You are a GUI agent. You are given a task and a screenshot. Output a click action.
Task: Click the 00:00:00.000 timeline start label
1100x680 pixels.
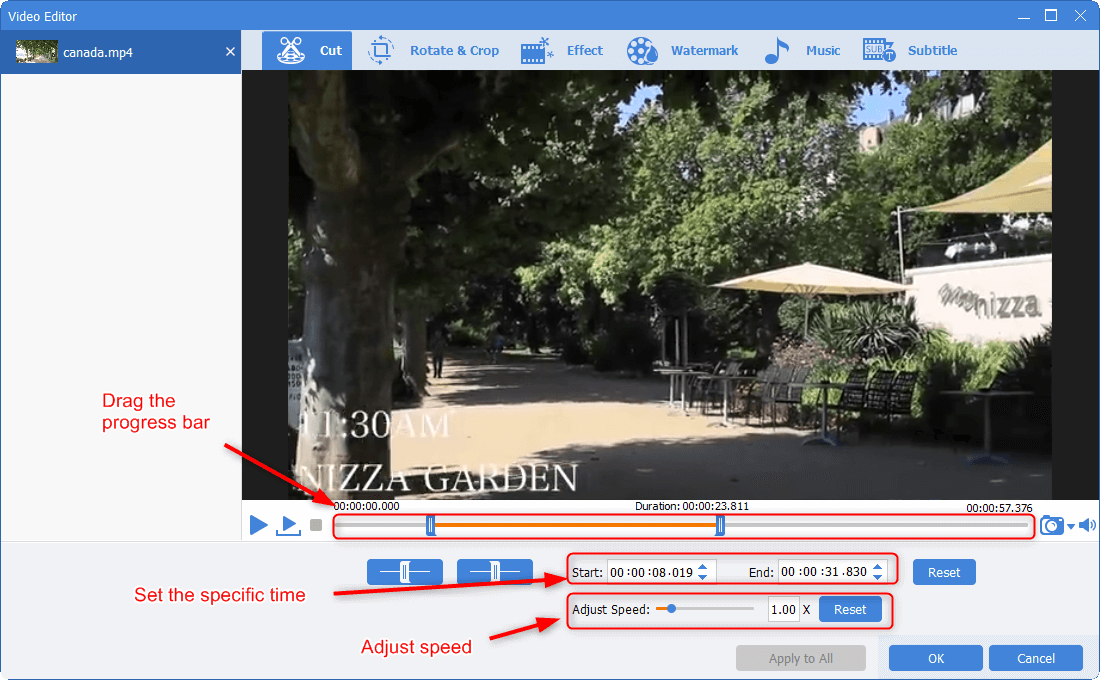(x=366, y=506)
